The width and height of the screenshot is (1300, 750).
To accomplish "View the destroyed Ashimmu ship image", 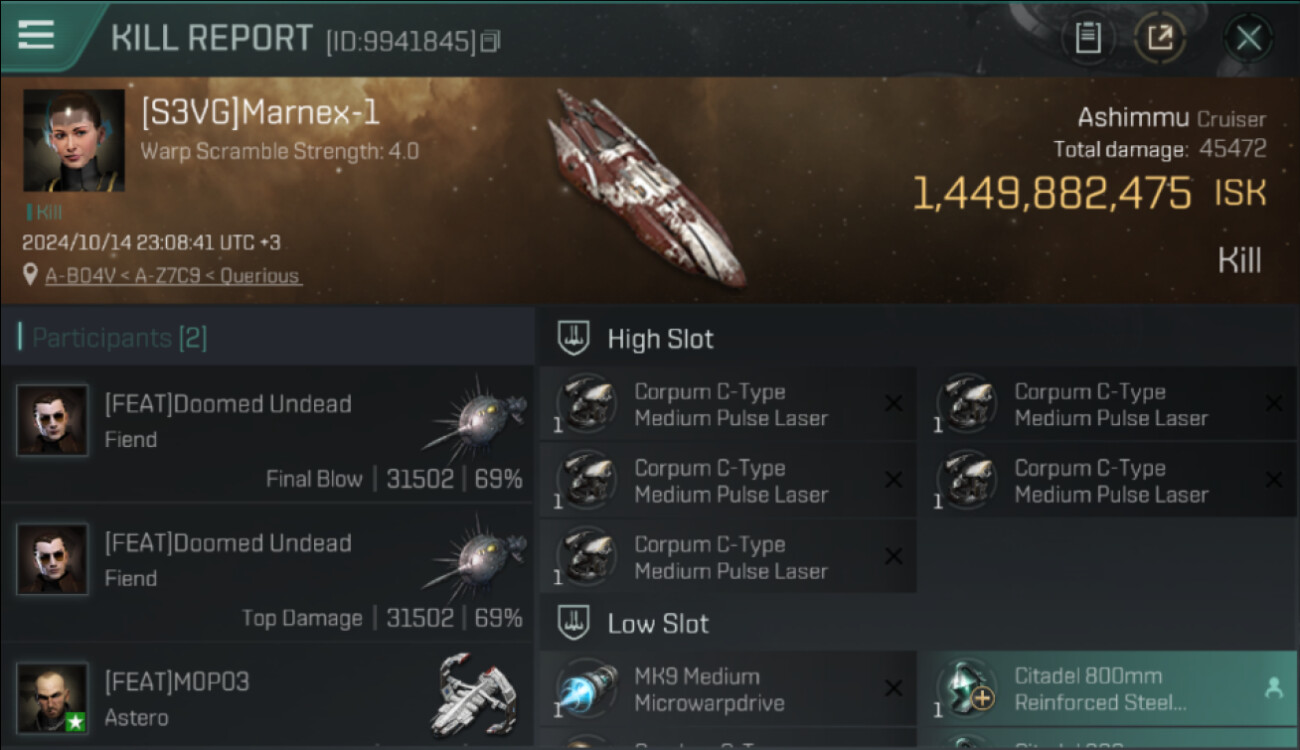I will tap(647, 187).
